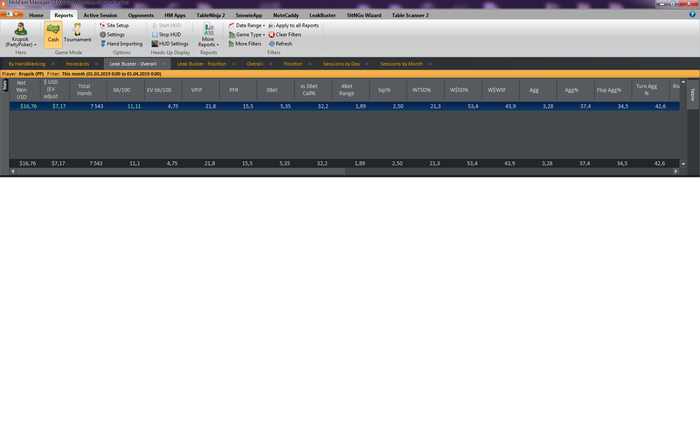Open the LeakBuster ribbon tab

pyautogui.click(x=322, y=15)
